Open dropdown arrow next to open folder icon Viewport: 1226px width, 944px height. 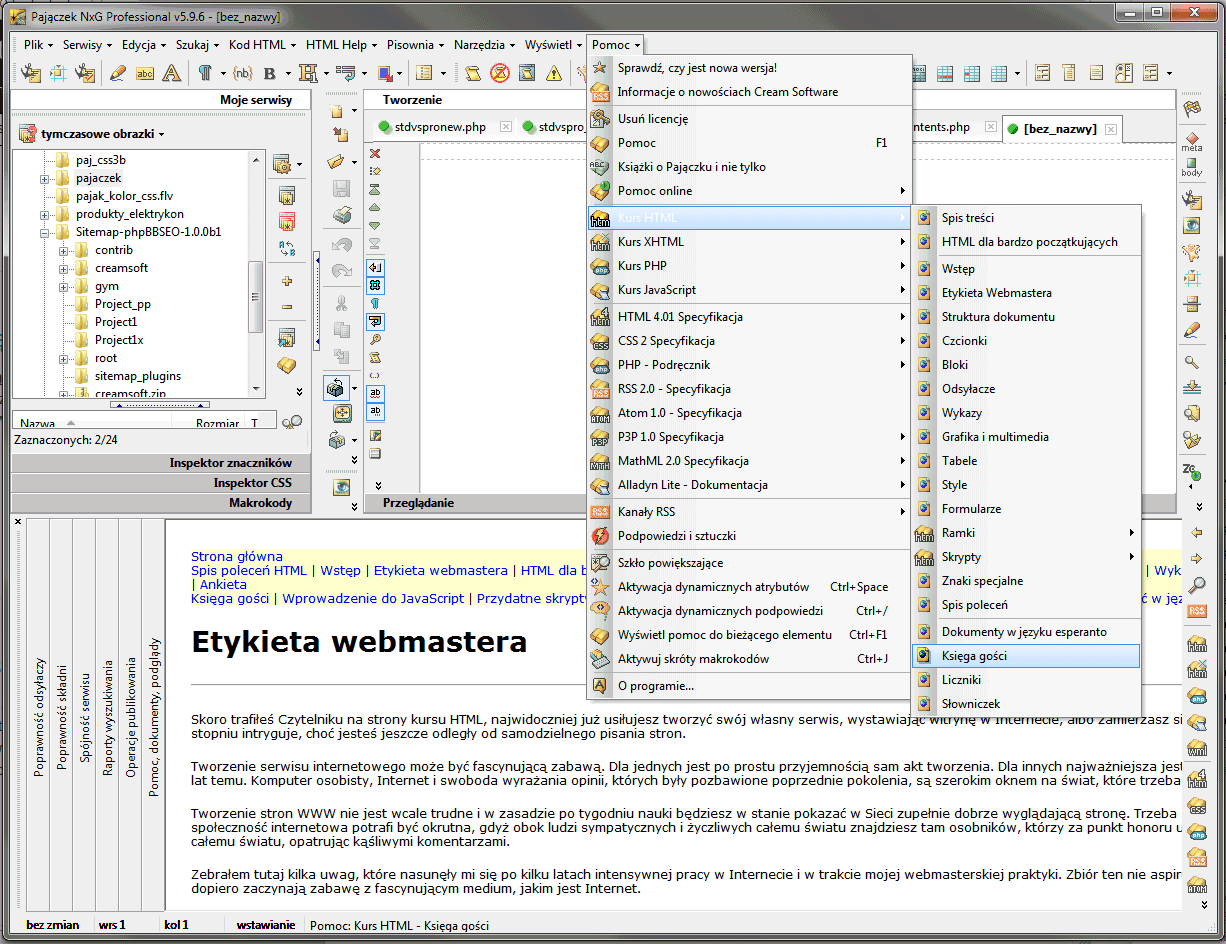tap(354, 162)
